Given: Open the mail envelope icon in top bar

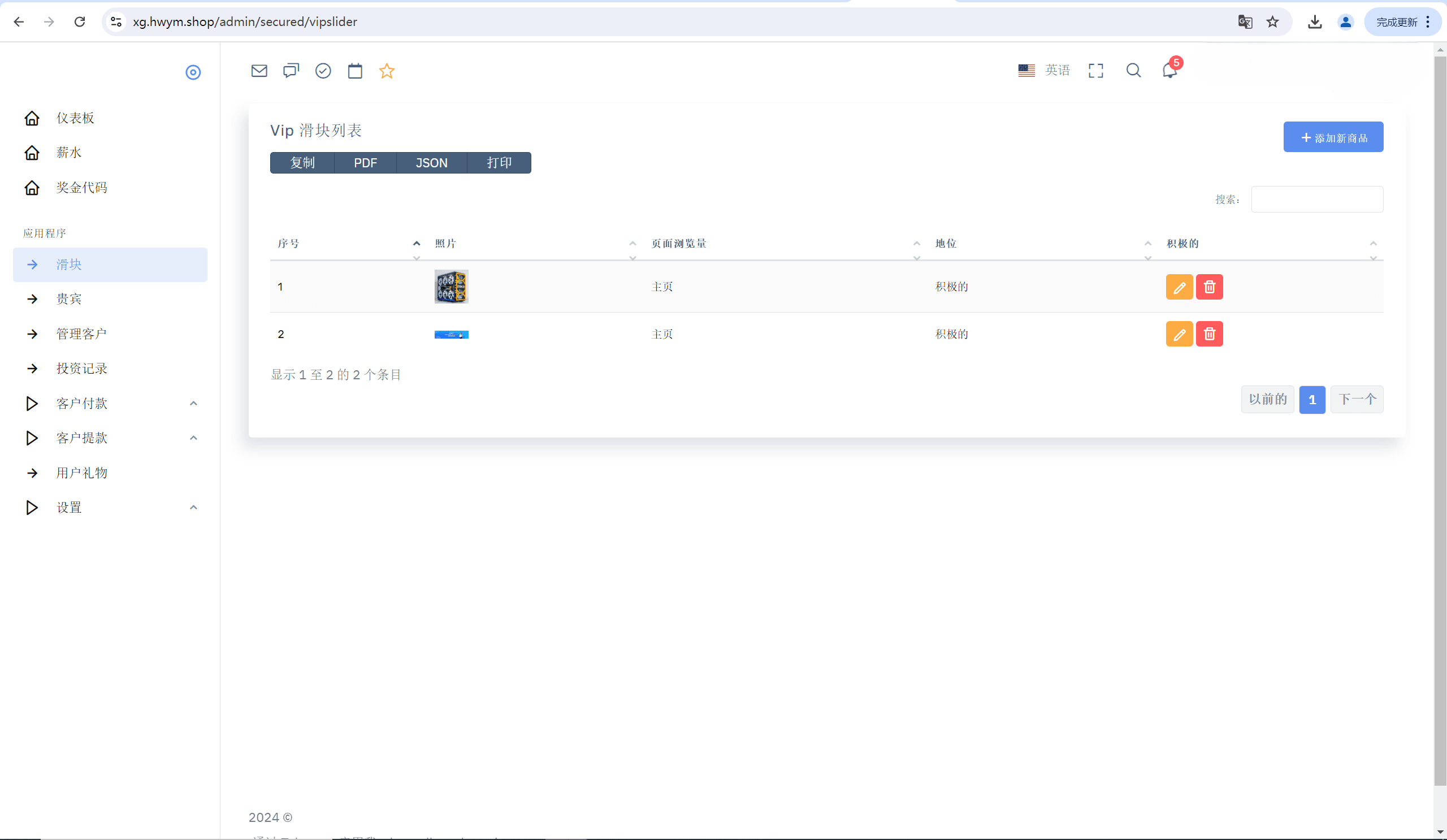Looking at the screenshot, I should (259, 71).
